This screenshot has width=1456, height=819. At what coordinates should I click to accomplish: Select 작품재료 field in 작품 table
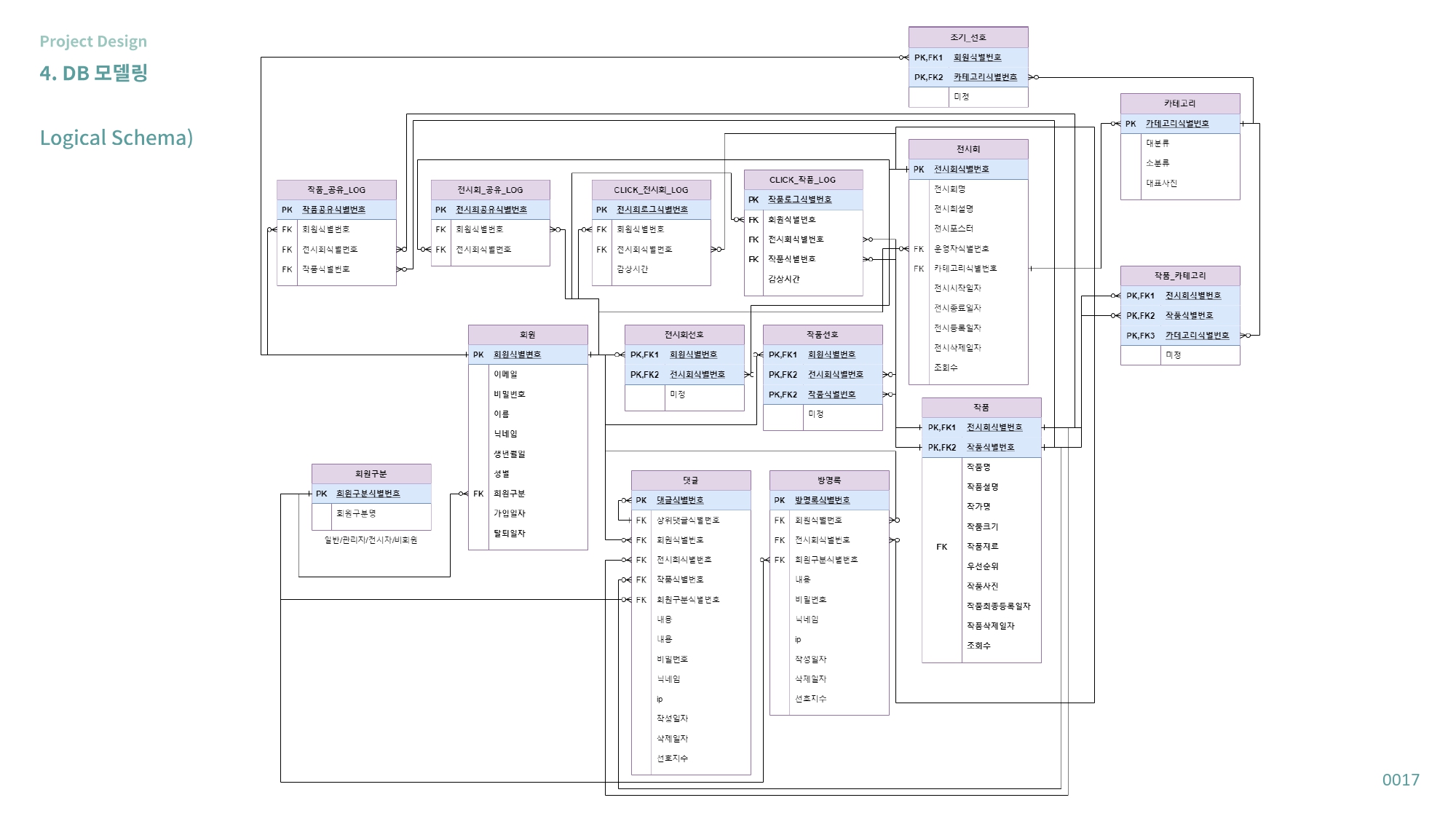coord(982,546)
